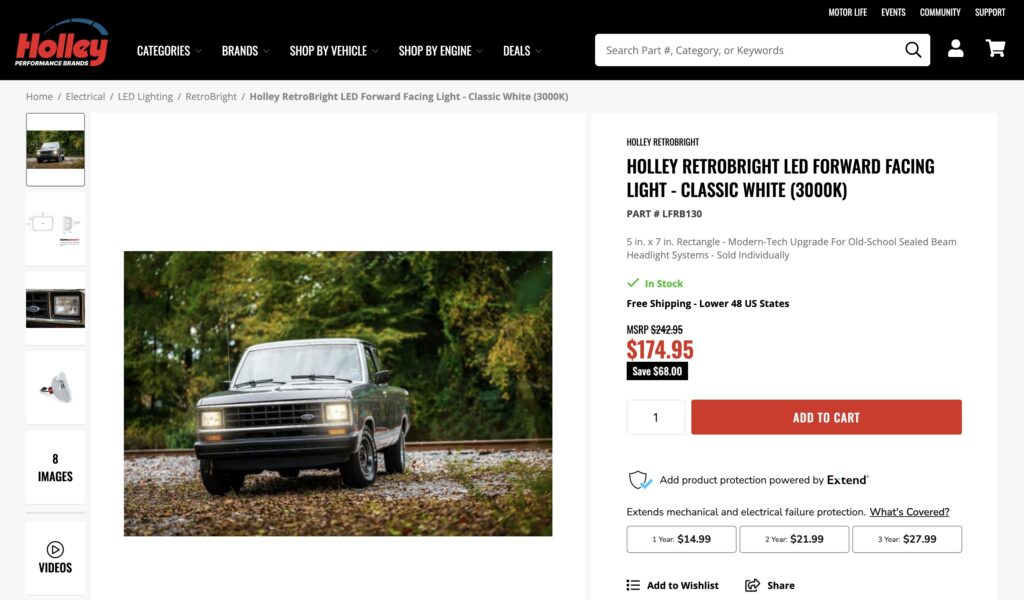Expand the Shop By Engine dropdown
Viewport: 1024px width, 600px height.
click(x=441, y=51)
